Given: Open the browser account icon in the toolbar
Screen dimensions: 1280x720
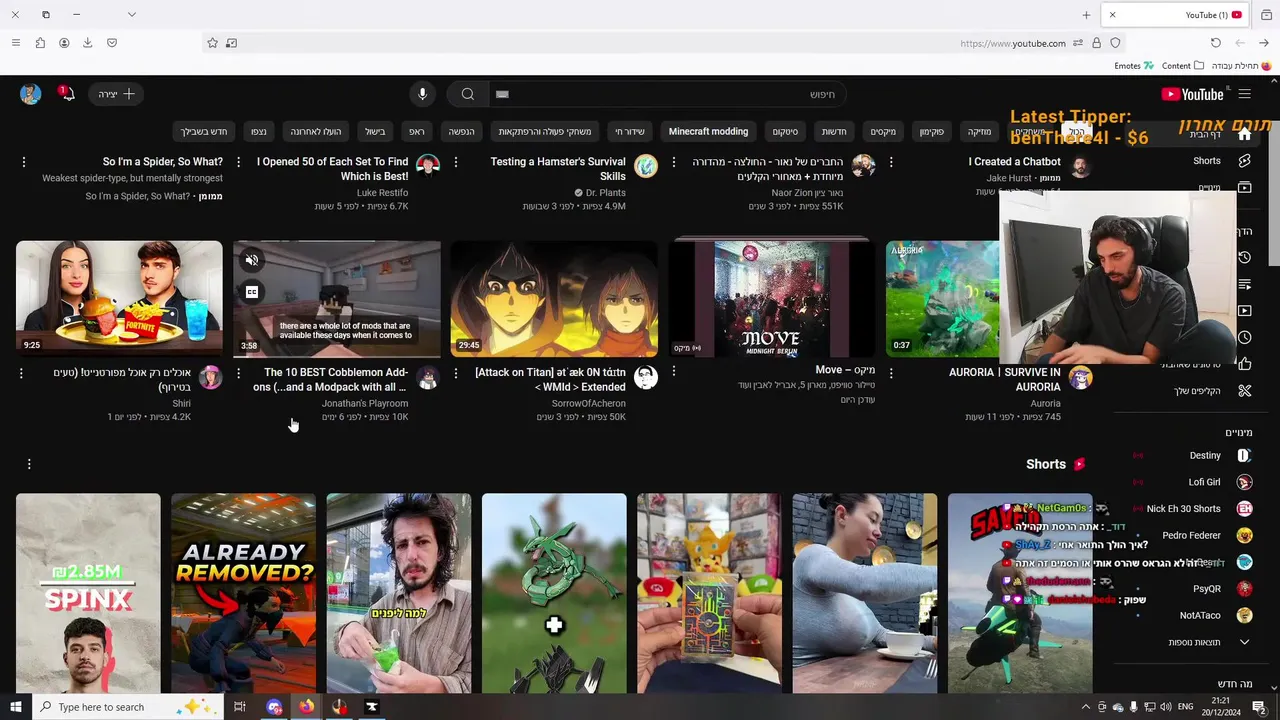Looking at the screenshot, I should (x=64, y=43).
